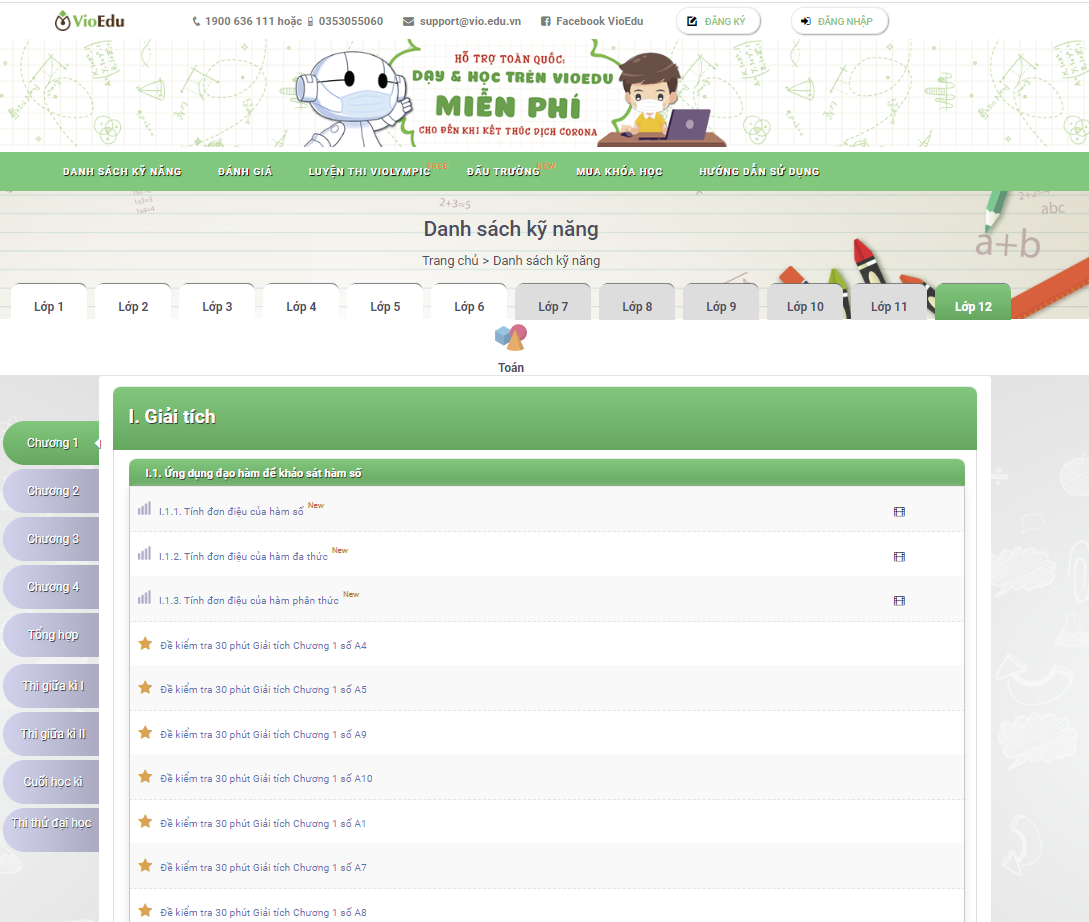Screen dimensions: 1089x922
Task: Click film icon for hàm phân thức lesson
Action: (x=899, y=601)
